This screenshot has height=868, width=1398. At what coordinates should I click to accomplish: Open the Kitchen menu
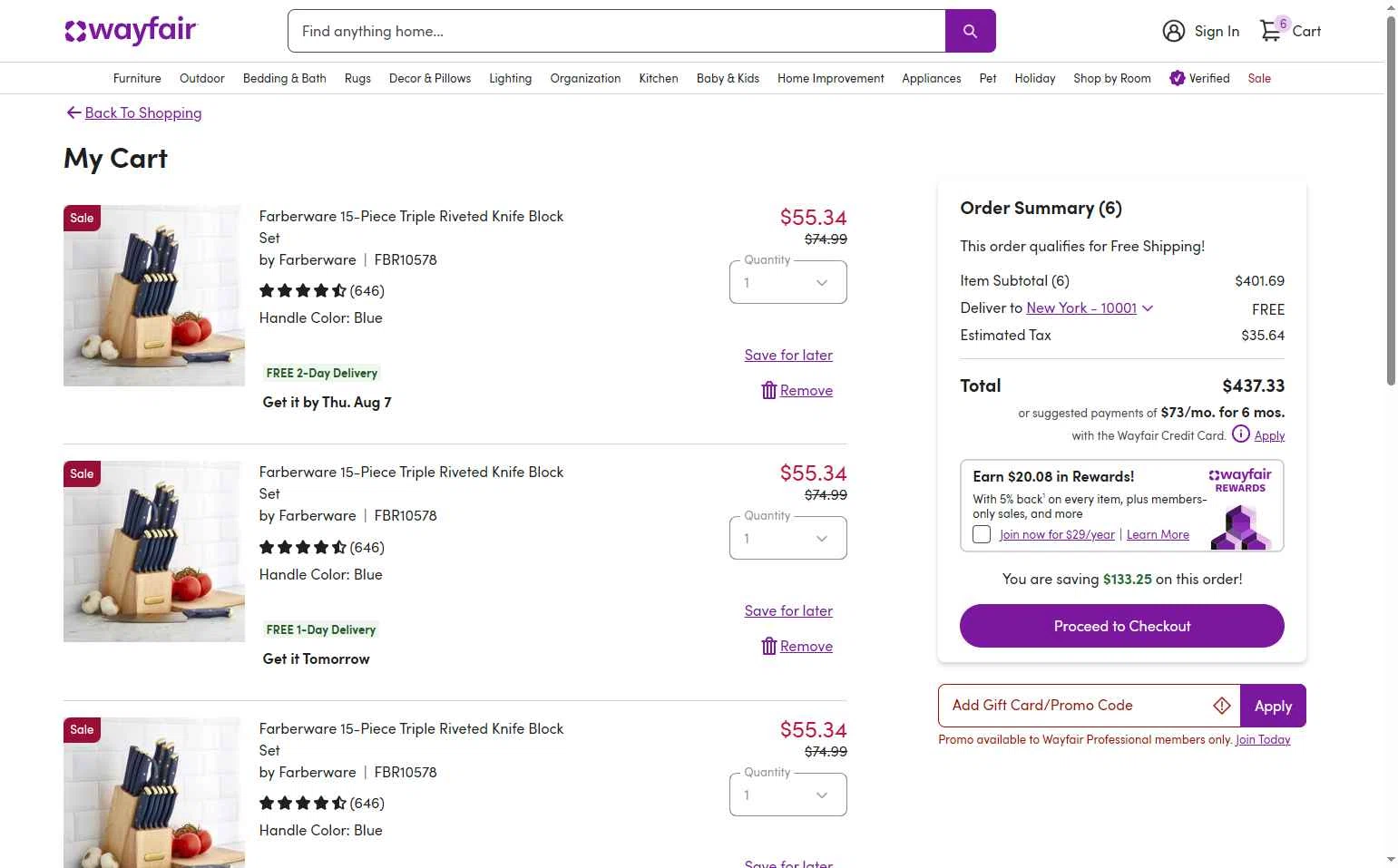[659, 78]
